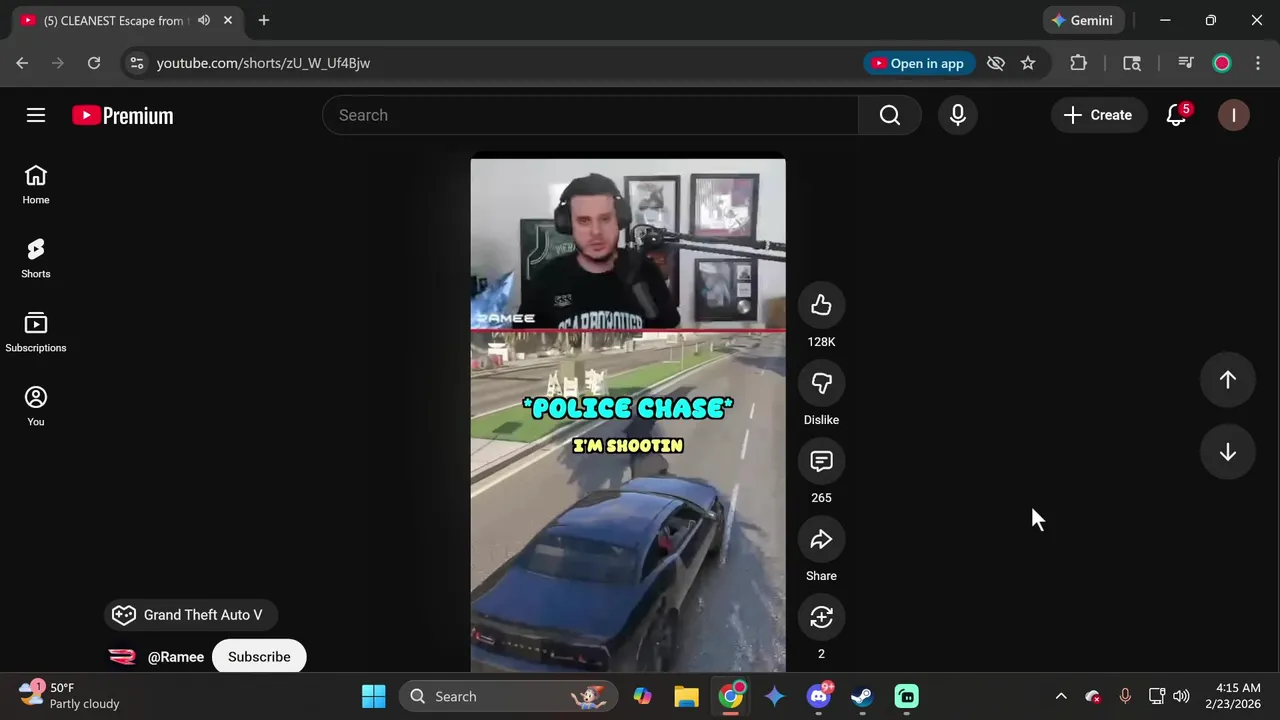Click the Create button
This screenshot has height=720, width=1280.
(x=1098, y=115)
